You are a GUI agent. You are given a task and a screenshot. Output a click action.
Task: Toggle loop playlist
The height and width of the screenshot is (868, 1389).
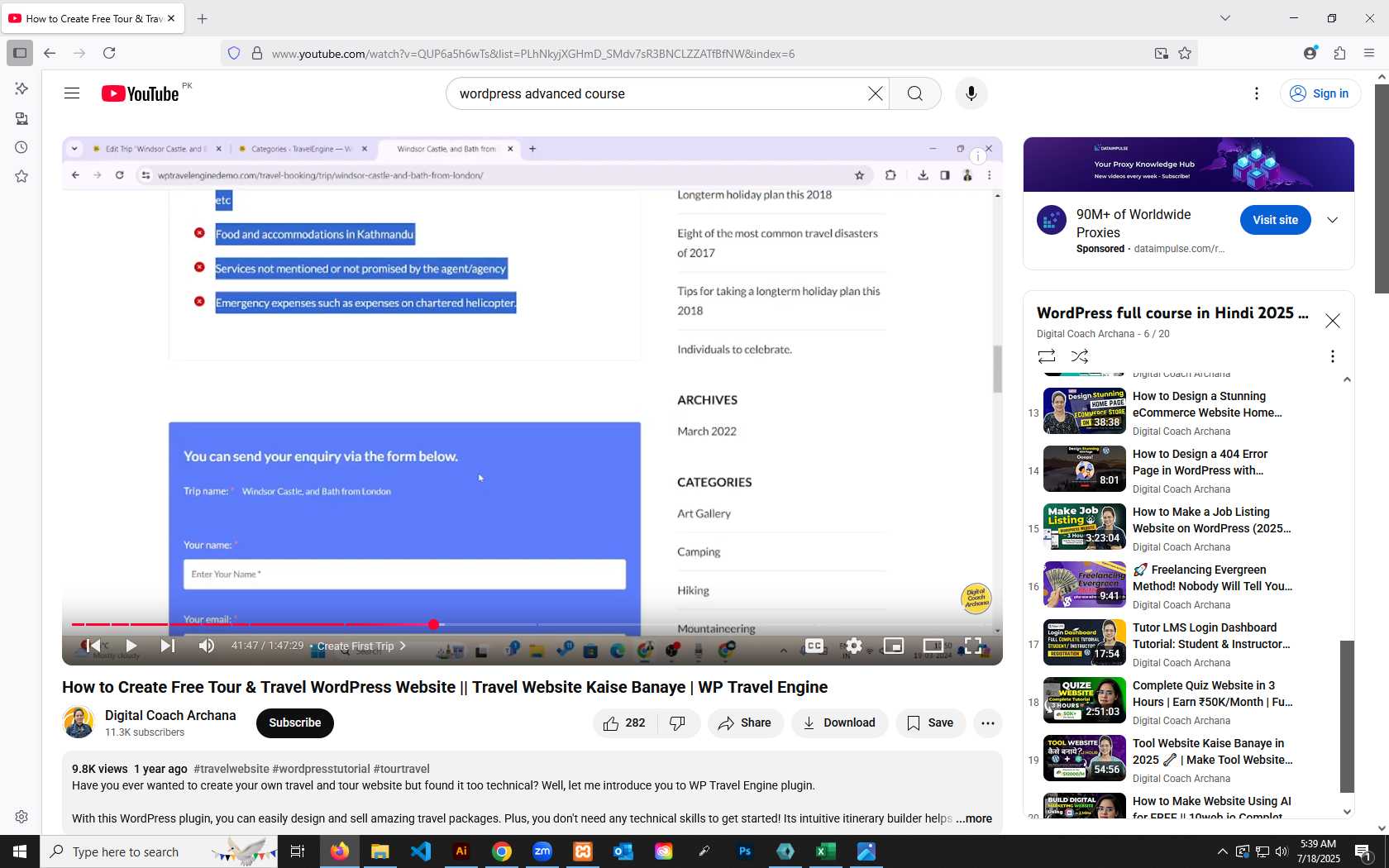pos(1046,355)
